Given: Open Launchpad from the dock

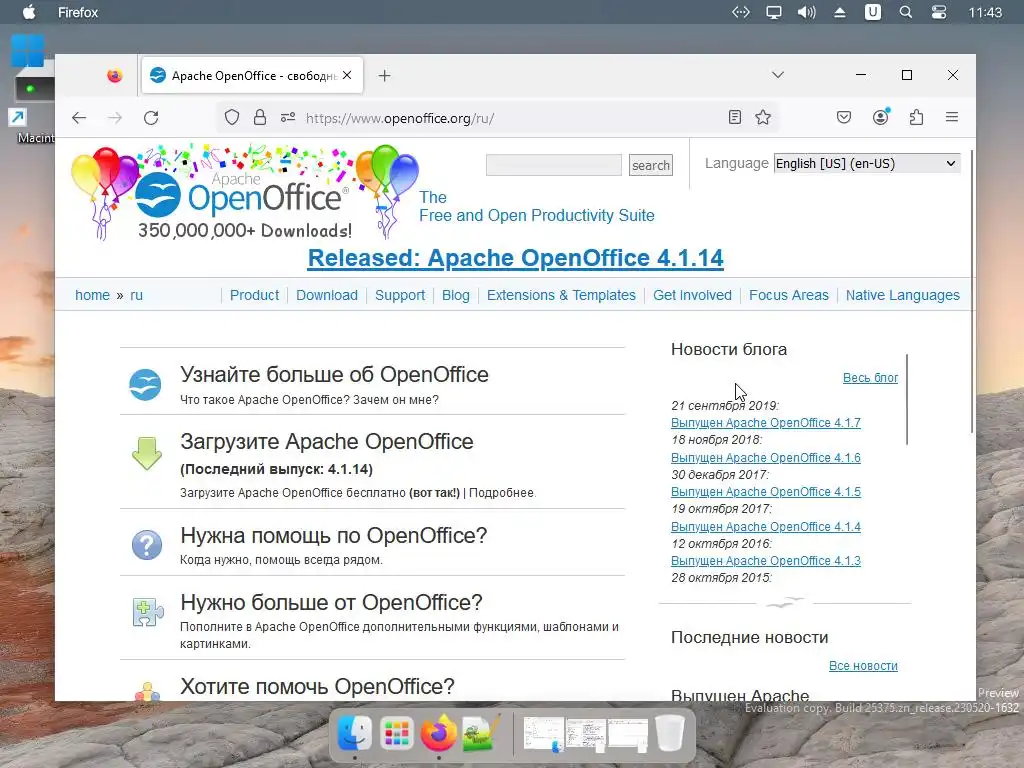Looking at the screenshot, I should [x=396, y=734].
